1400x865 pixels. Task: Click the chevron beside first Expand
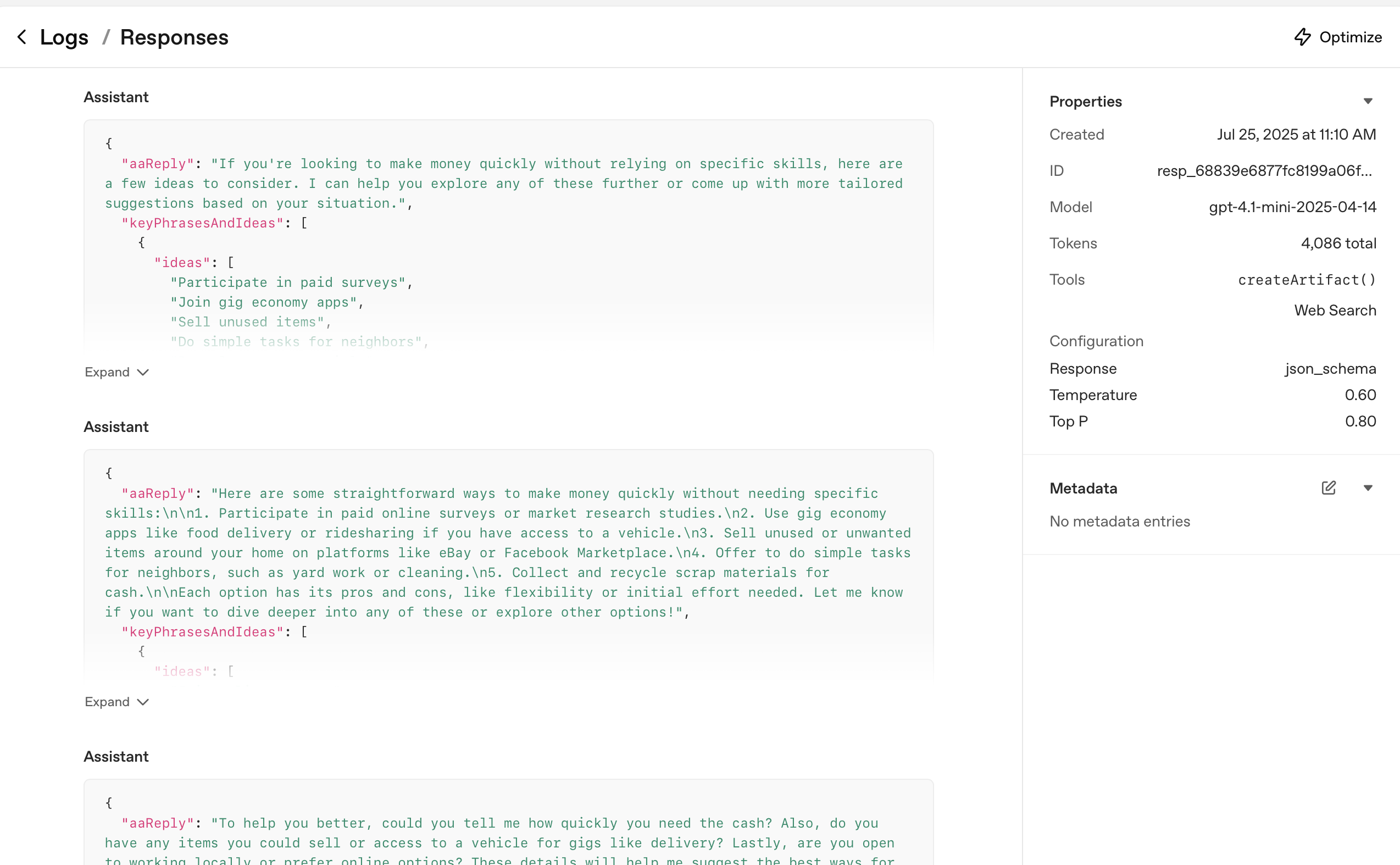pos(143,373)
